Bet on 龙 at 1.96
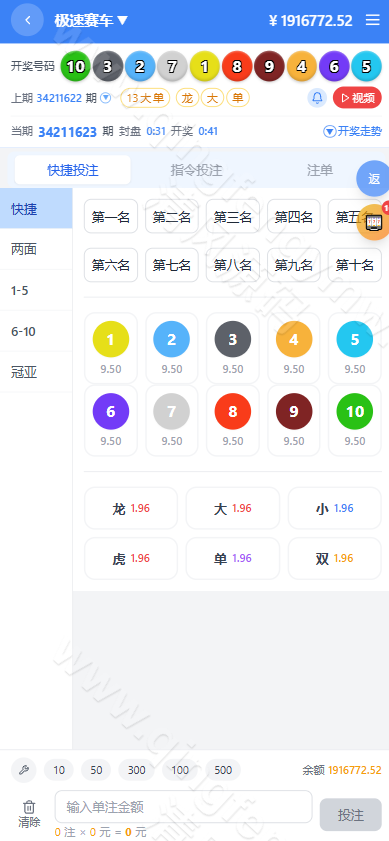The height and width of the screenshot is (841, 389). tap(131, 508)
